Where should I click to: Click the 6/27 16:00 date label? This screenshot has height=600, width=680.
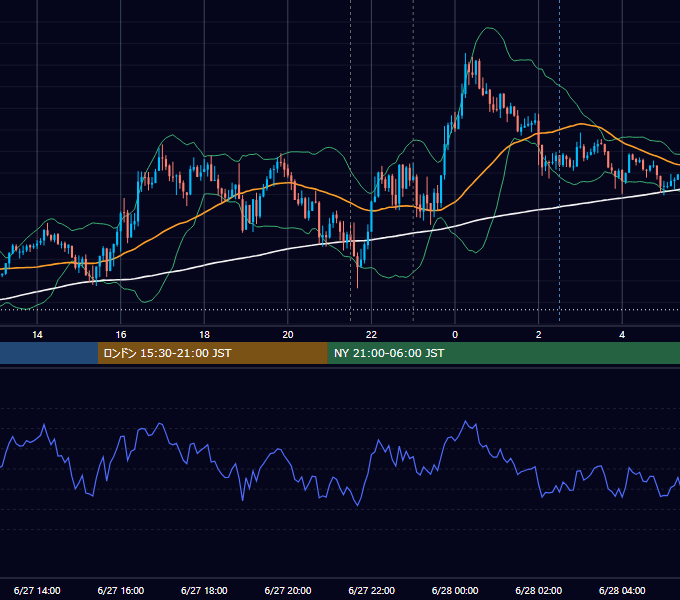pos(121,590)
